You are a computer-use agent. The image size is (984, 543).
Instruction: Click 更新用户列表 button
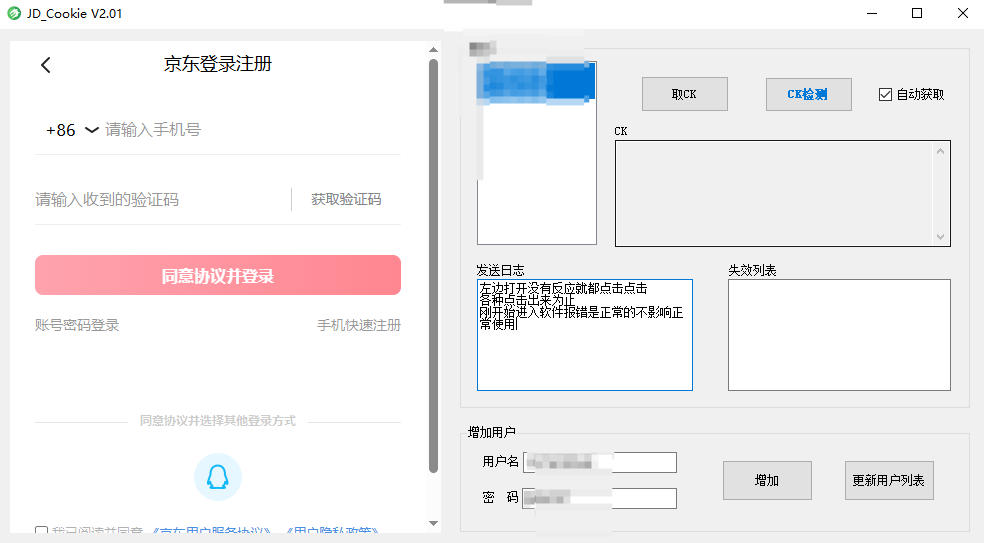coord(889,480)
